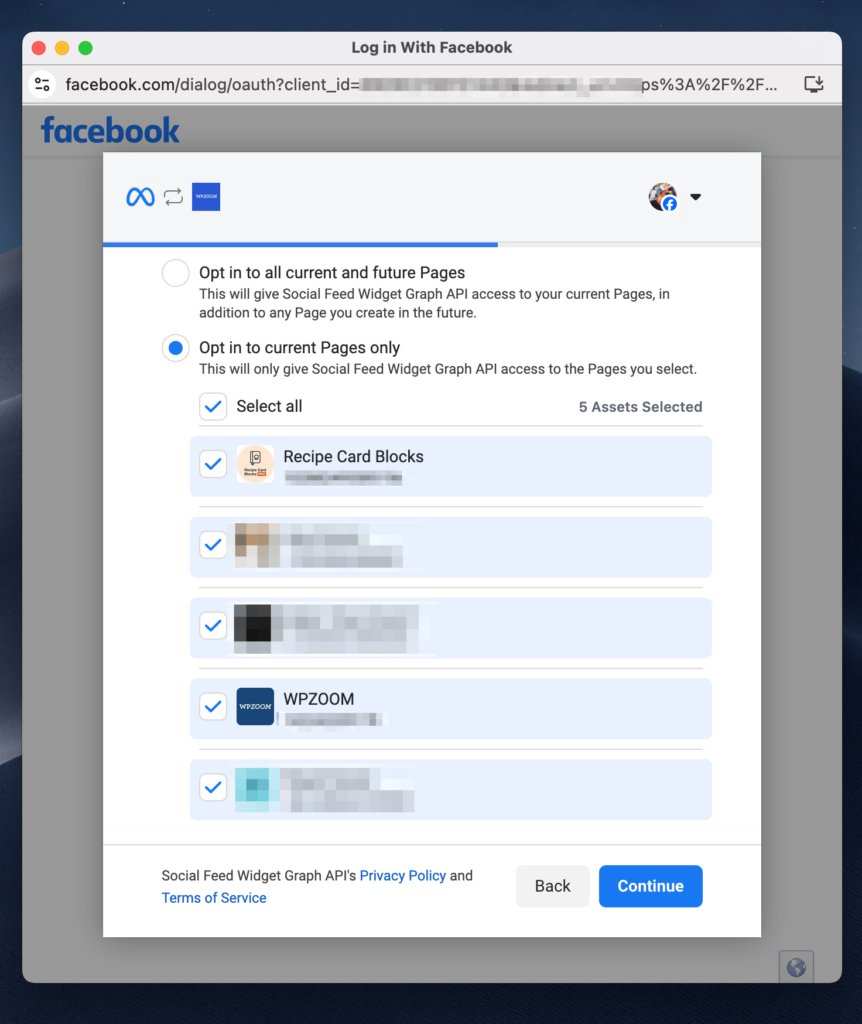Uncheck the WPZOOM page checkbox

point(213,707)
